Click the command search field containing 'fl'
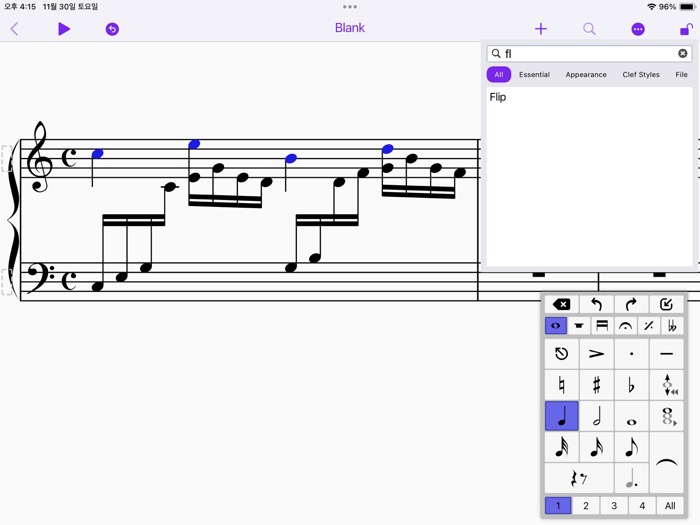 coord(589,54)
